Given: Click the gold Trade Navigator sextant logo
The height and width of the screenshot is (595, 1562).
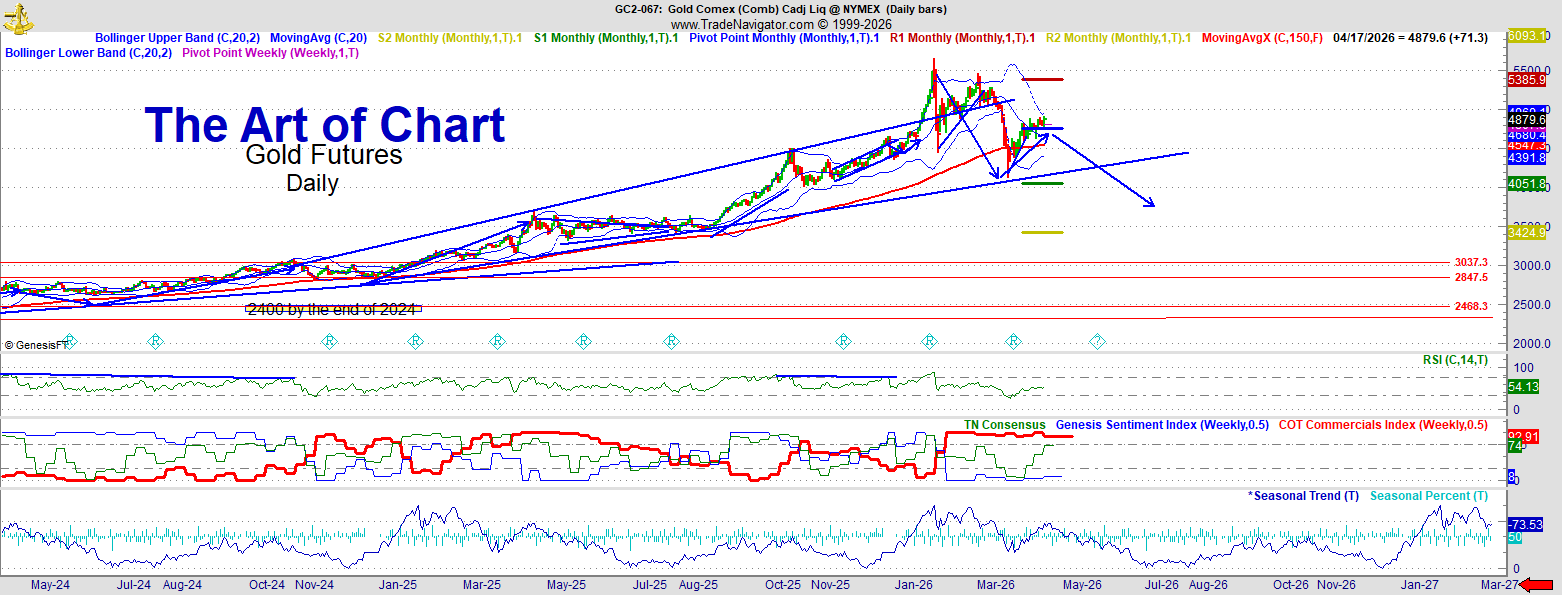Looking at the screenshot, I should click(x=17, y=16).
